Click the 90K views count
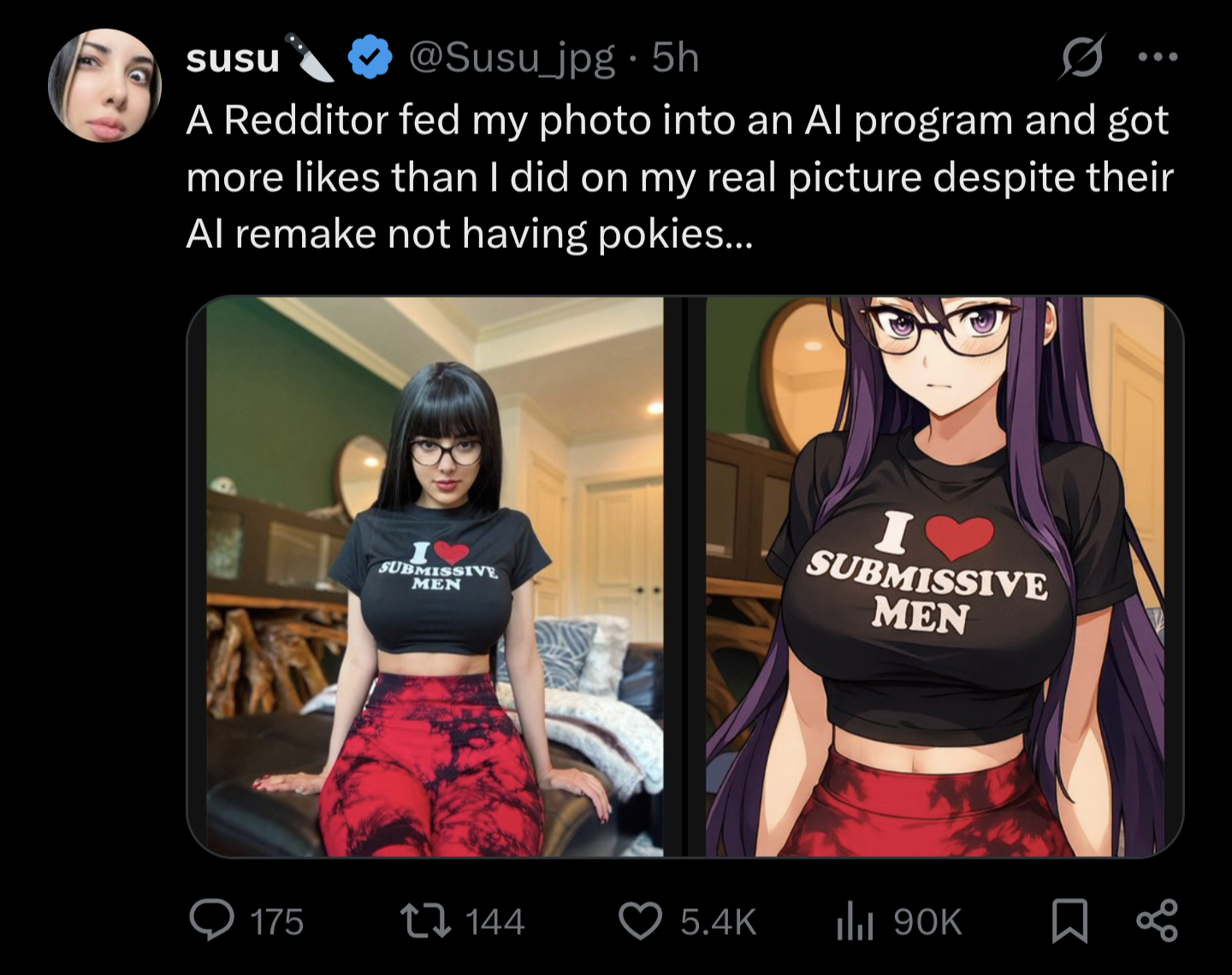Image resolution: width=1232 pixels, height=975 pixels. coord(927,922)
